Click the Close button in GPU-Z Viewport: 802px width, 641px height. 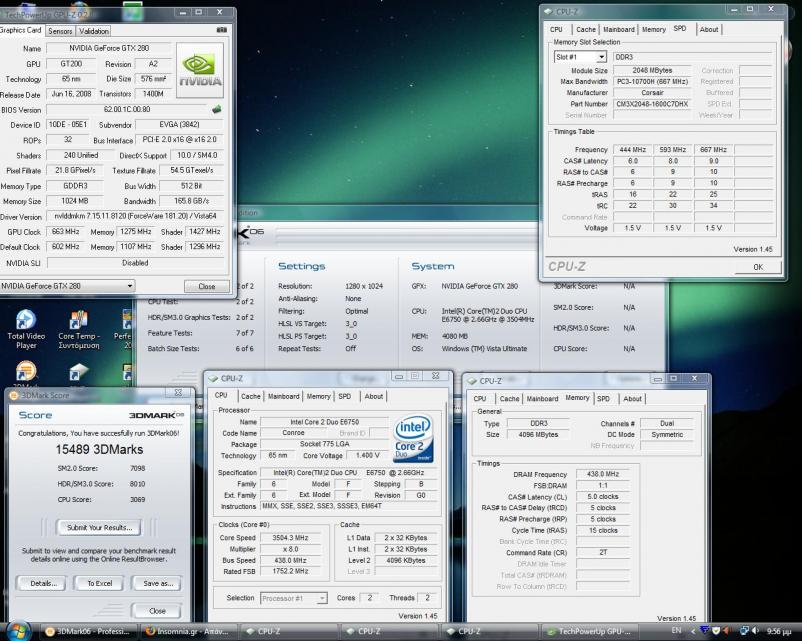(207, 286)
